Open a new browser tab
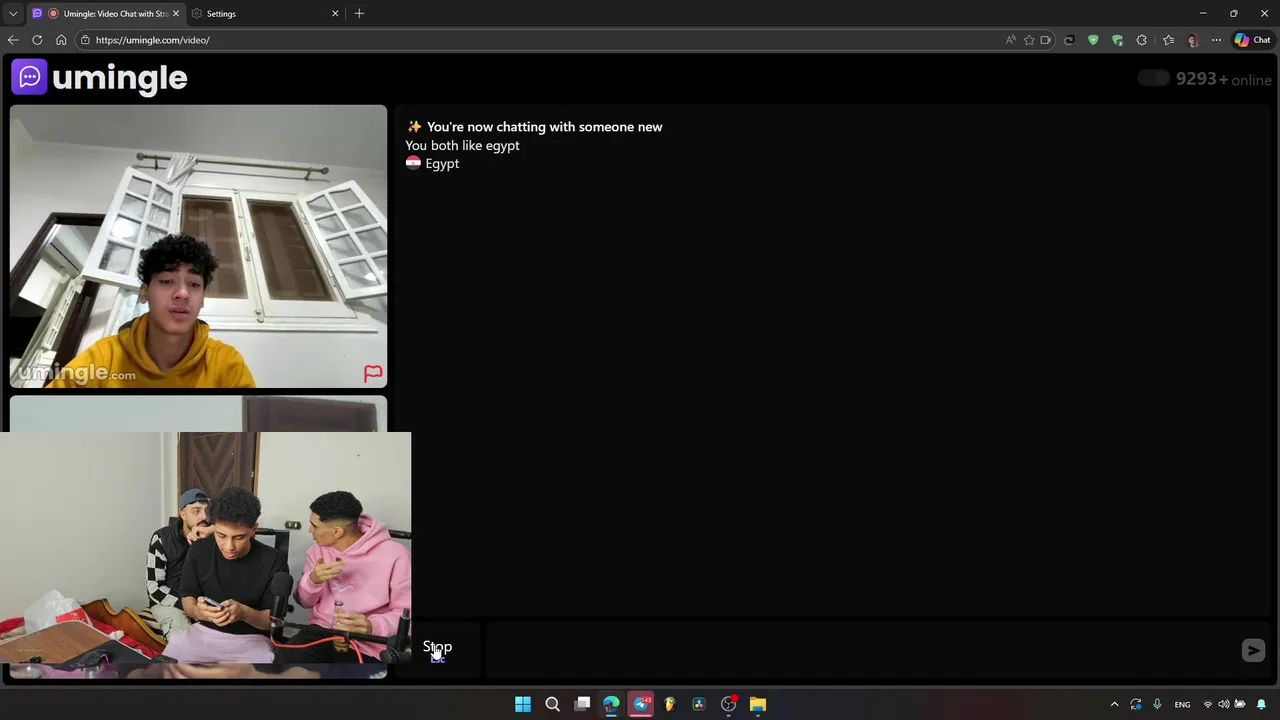This screenshot has height=720, width=1280. (359, 14)
